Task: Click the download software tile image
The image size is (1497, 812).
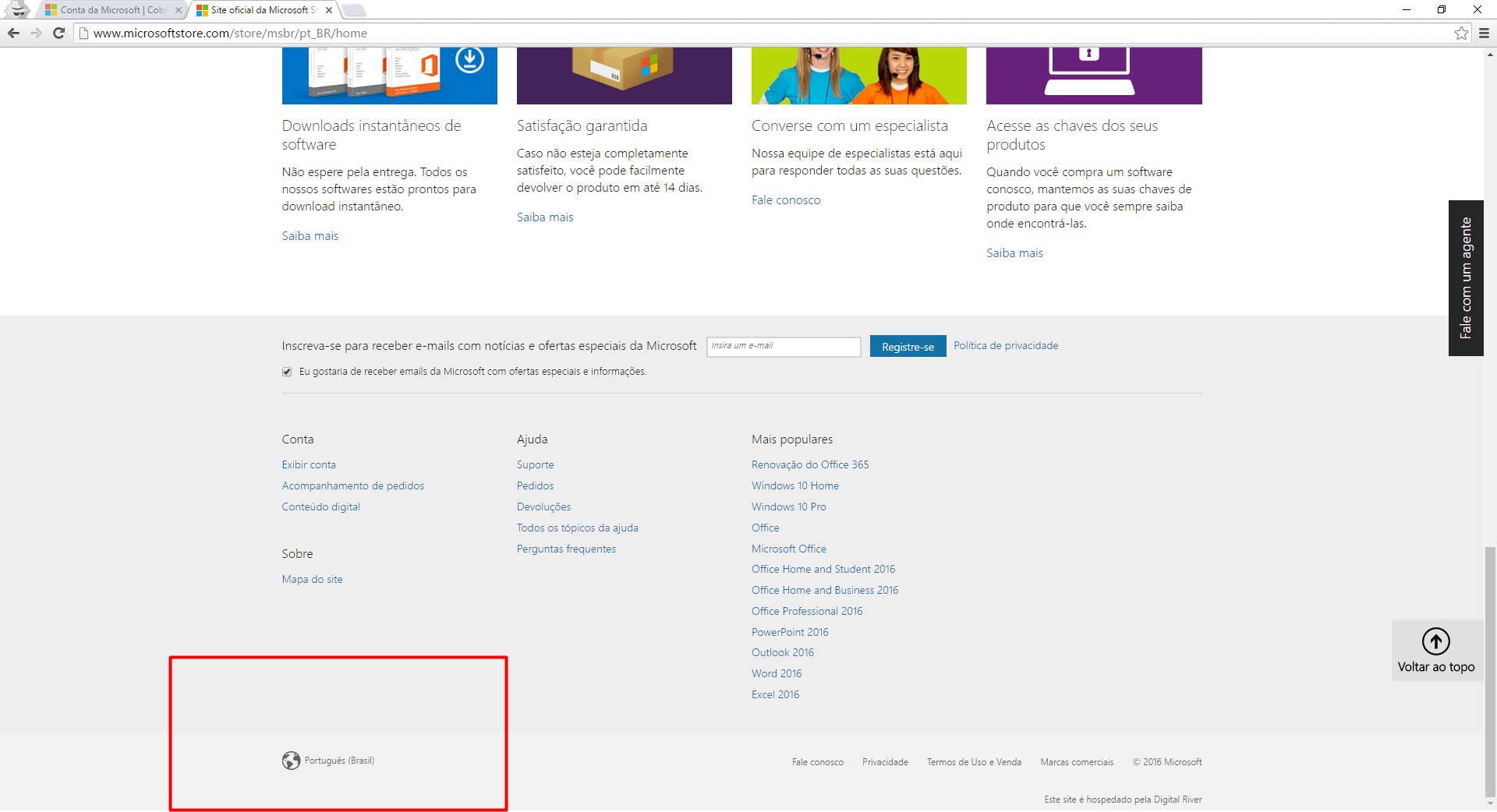Action: (x=389, y=76)
